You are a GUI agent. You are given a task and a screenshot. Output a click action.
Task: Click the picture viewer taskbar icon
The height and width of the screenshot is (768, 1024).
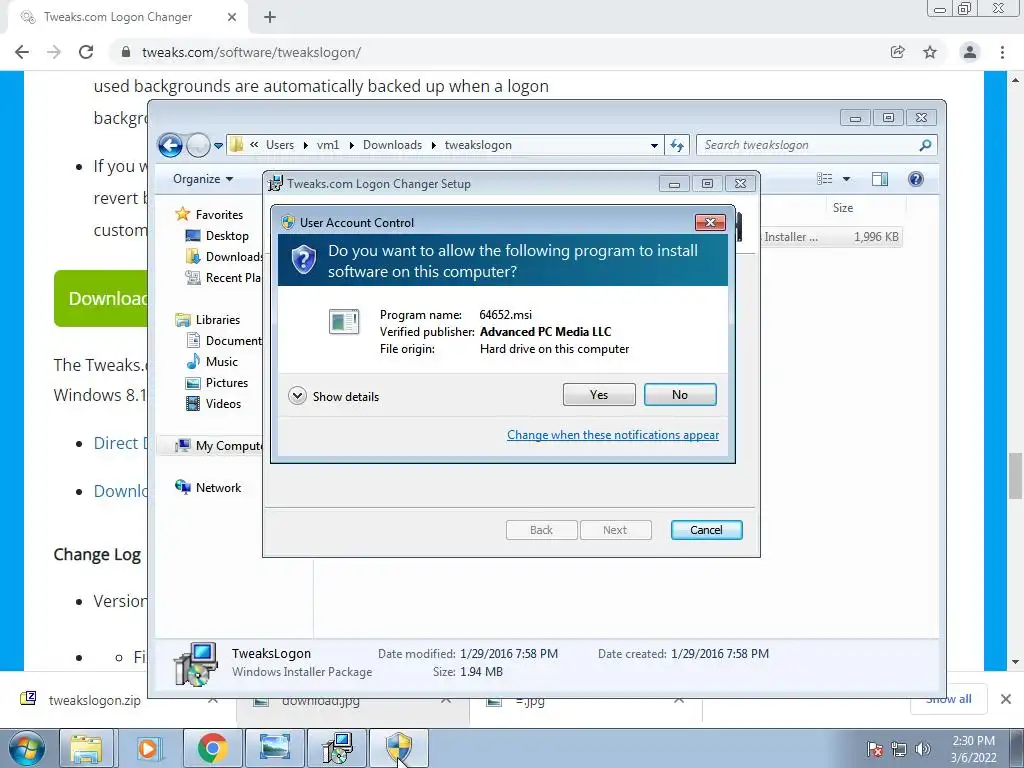pyautogui.click(x=275, y=748)
